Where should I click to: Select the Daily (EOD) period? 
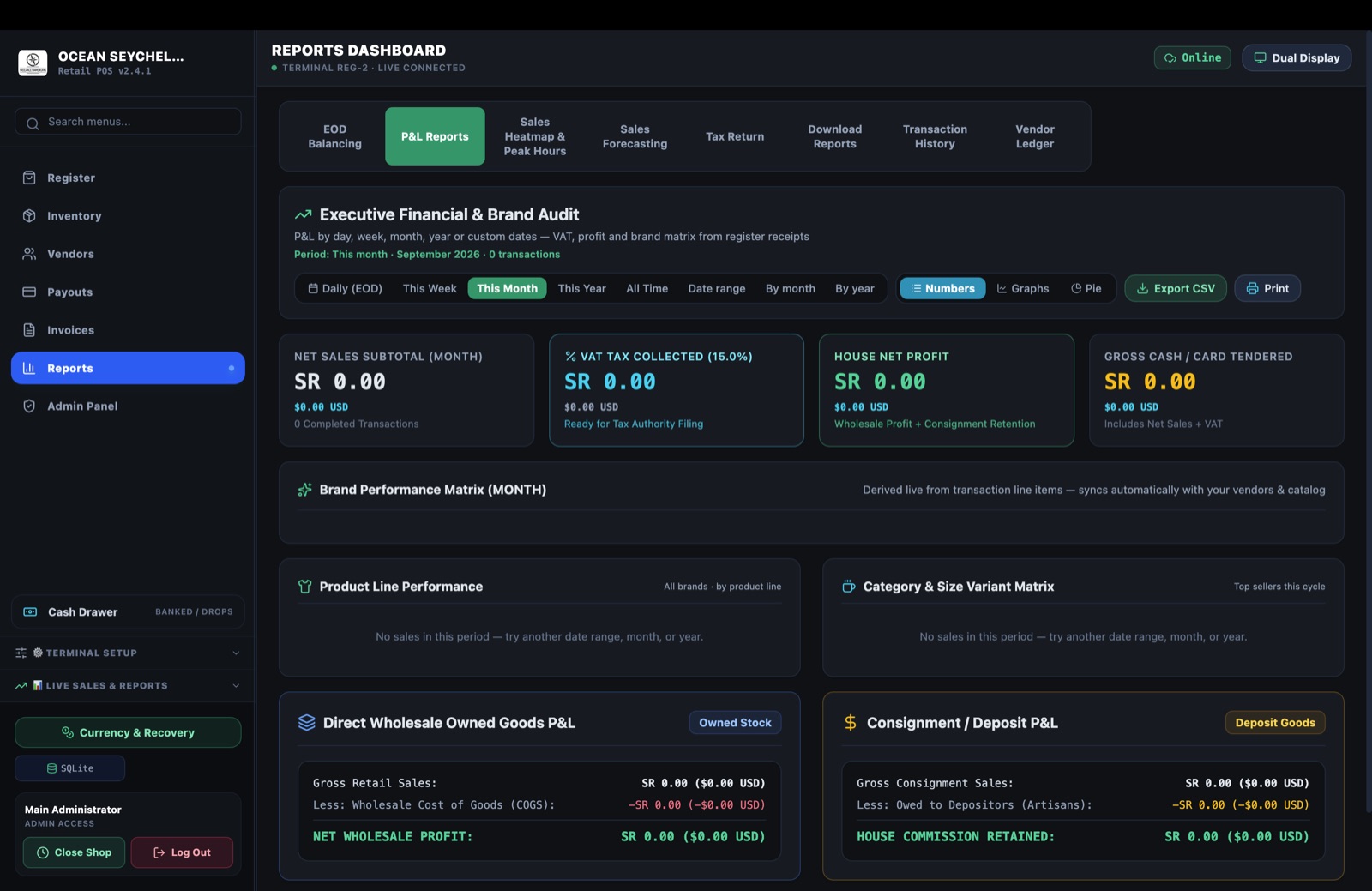345,288
